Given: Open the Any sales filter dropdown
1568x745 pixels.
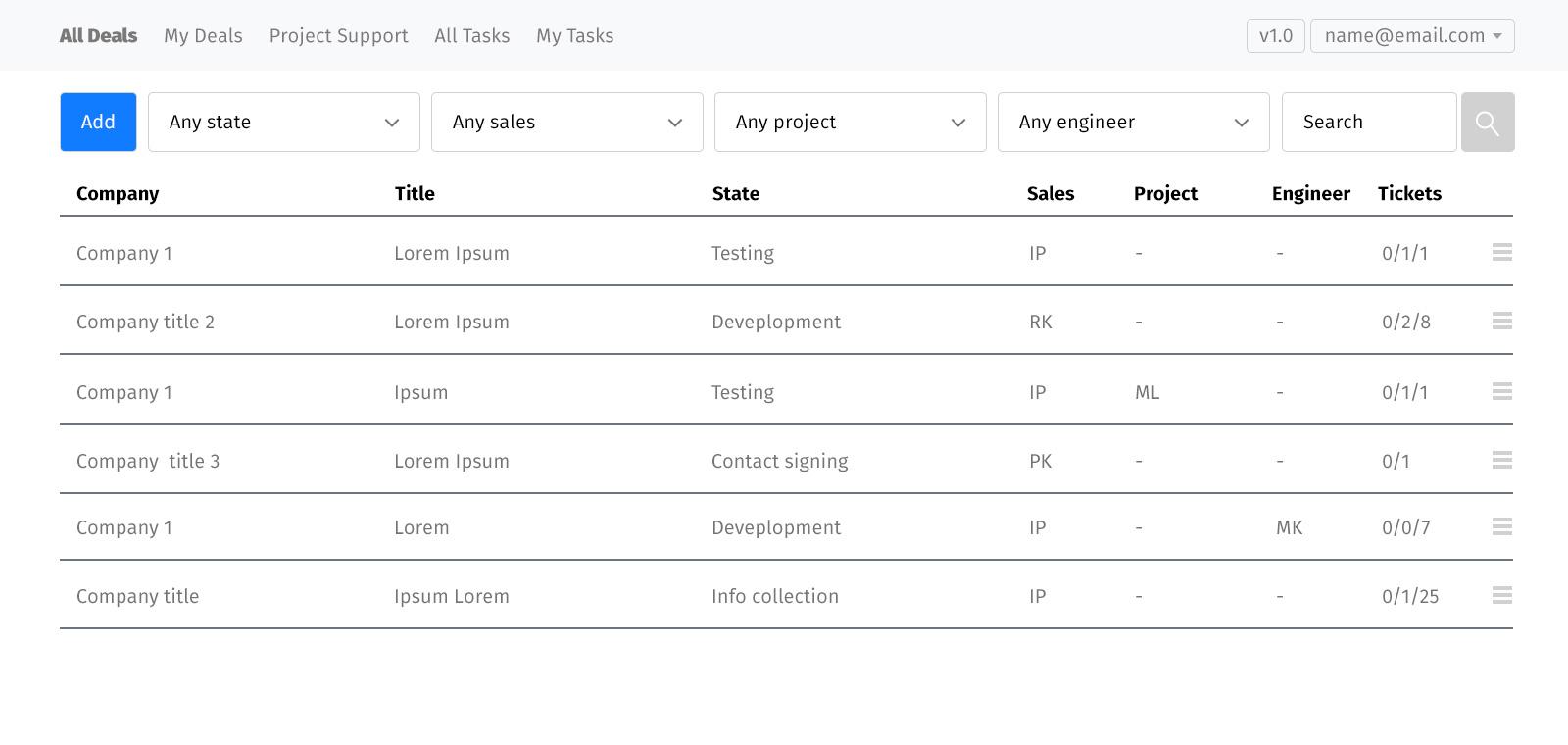Looking at the screenshot, I should click(566, 123).
